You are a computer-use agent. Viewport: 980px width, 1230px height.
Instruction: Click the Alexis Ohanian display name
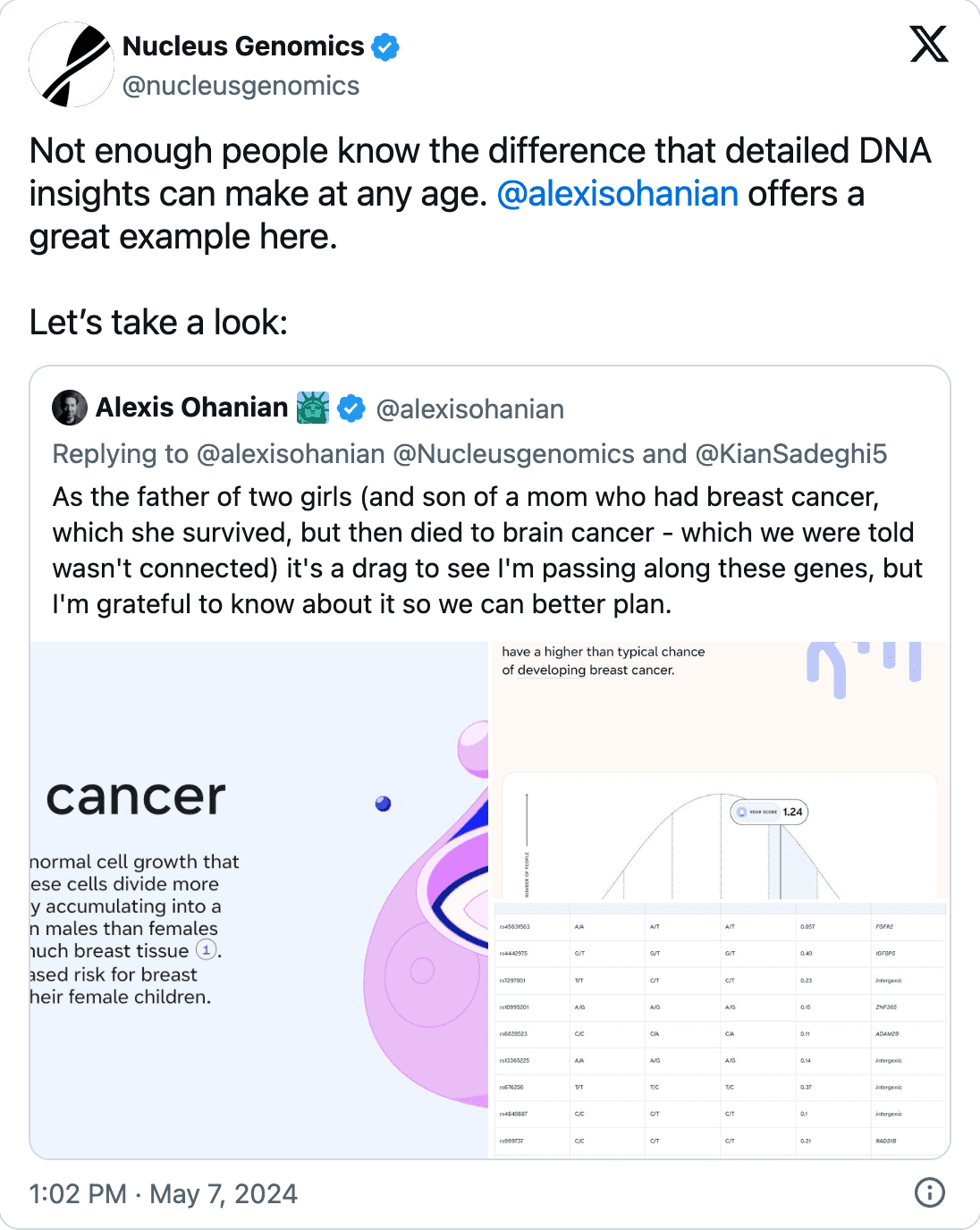192,408
